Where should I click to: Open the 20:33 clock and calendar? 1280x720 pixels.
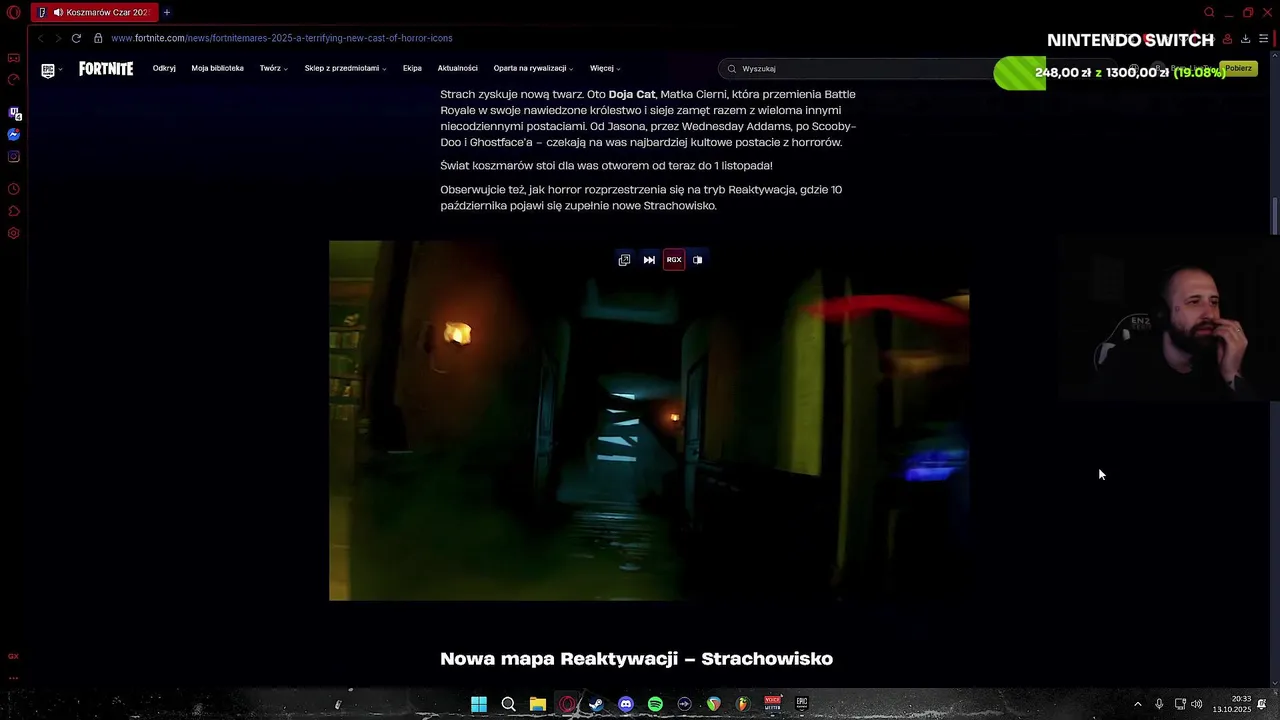point(1232,704)
